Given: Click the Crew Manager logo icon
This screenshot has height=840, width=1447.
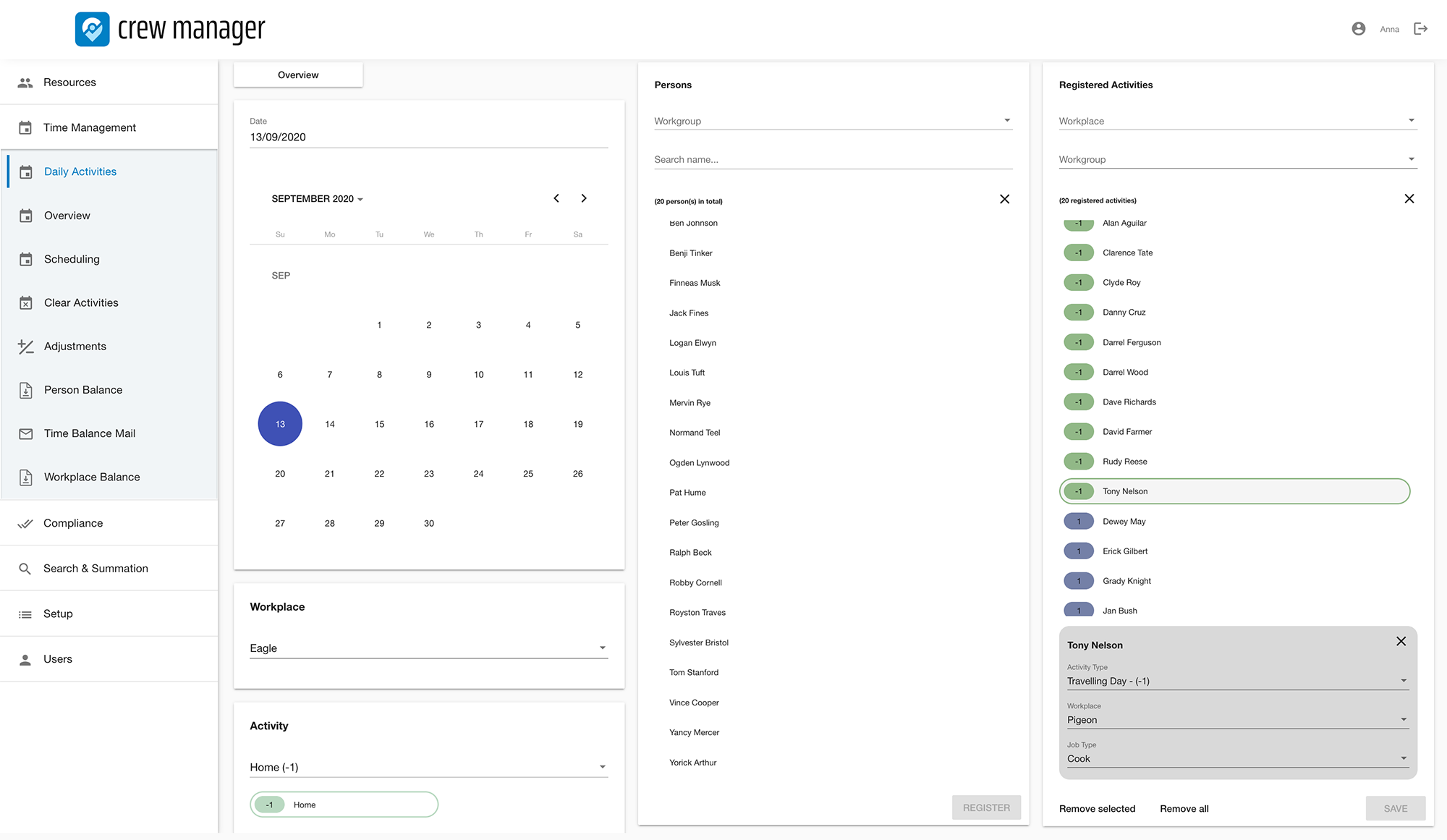Looking at the screenshot, I should (93, 29).
